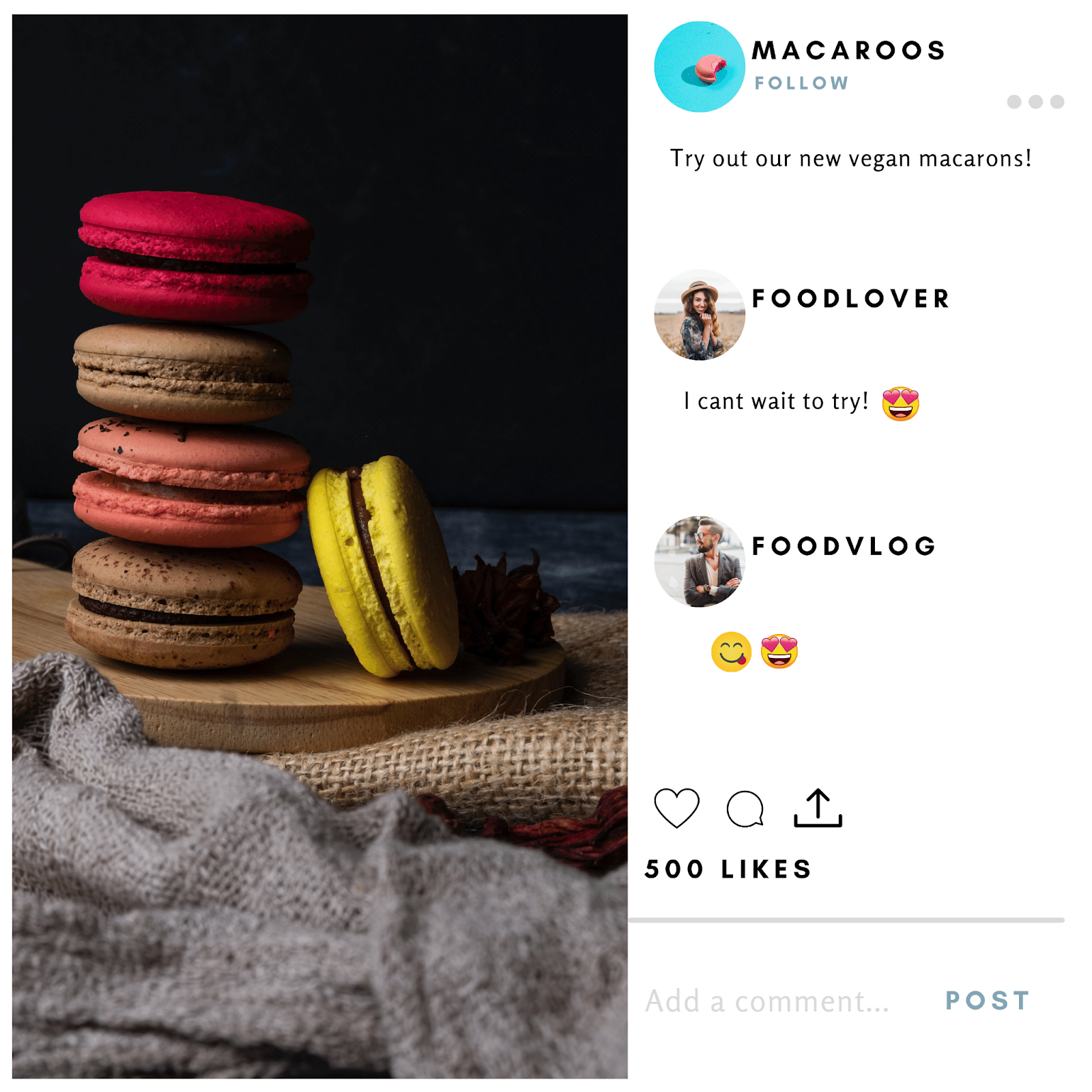The image size is (1092, 1092).
Task: Open the three-dot more options menu
Action: tap(1035, 102)
